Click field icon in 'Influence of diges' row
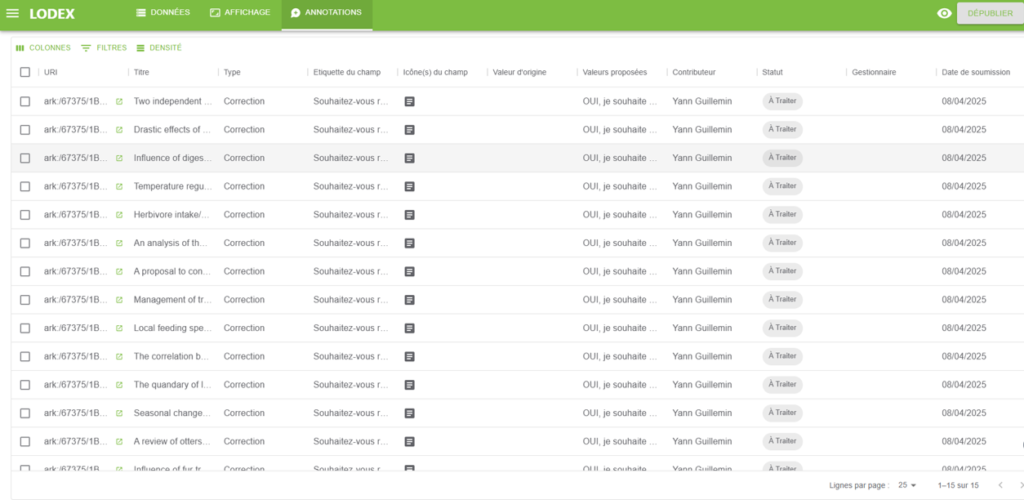Image resolution: width=1024 pixels, height=500 pixels. pyautogui.click(x=409, y=158)
